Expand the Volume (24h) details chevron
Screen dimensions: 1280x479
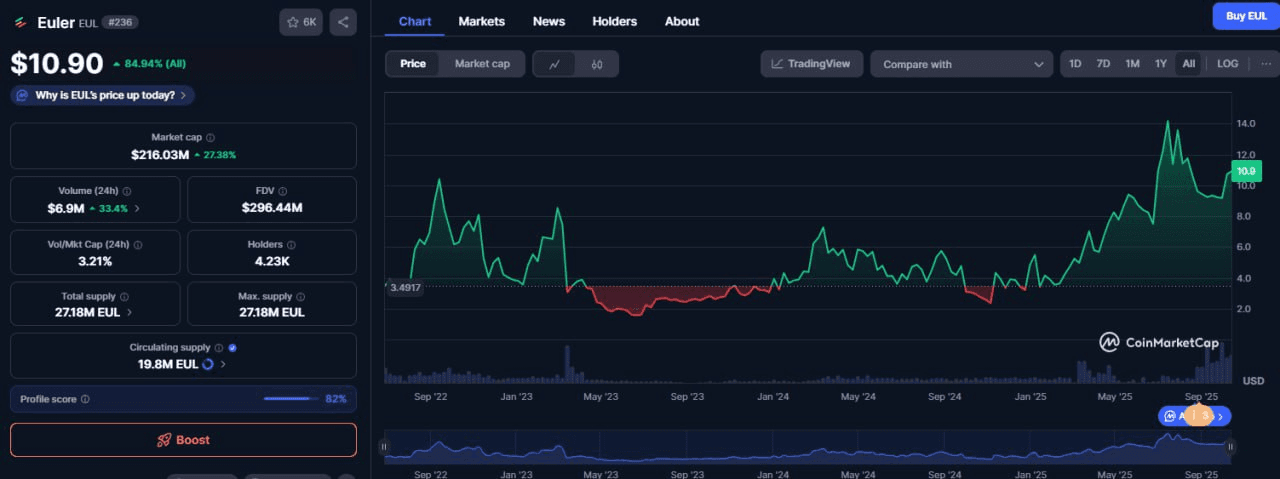point(137,208)
